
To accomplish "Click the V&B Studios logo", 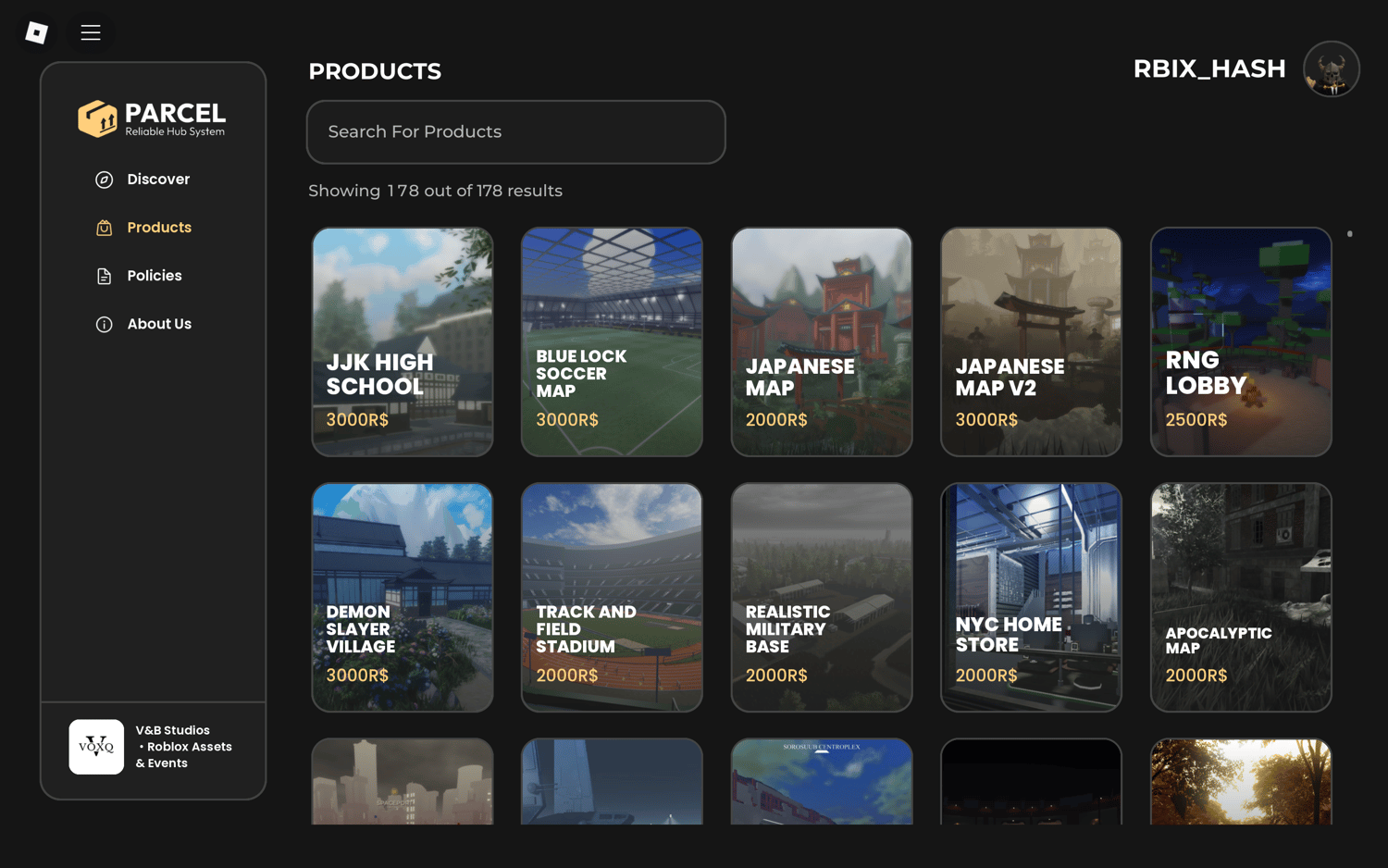I will (x=96, y=747).
